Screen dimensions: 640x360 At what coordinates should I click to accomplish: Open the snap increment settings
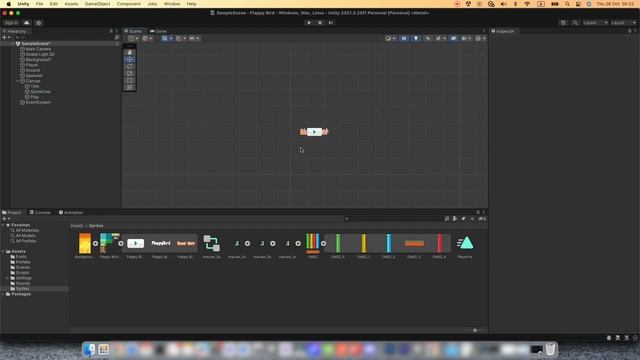pyautogui.click(x=194, y=38)
